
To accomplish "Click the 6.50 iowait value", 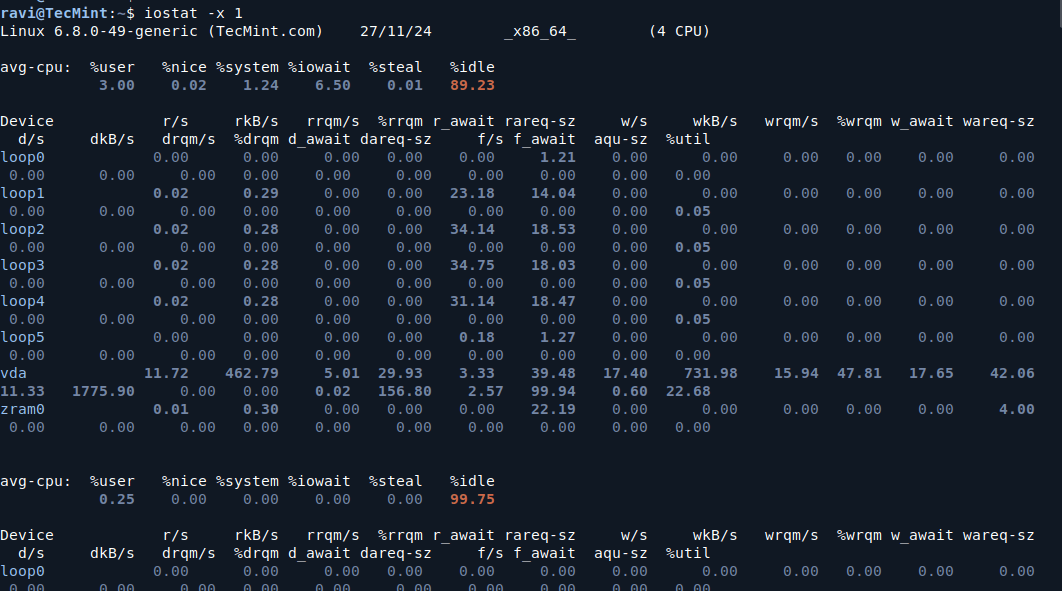I will (x=332, y=85).
